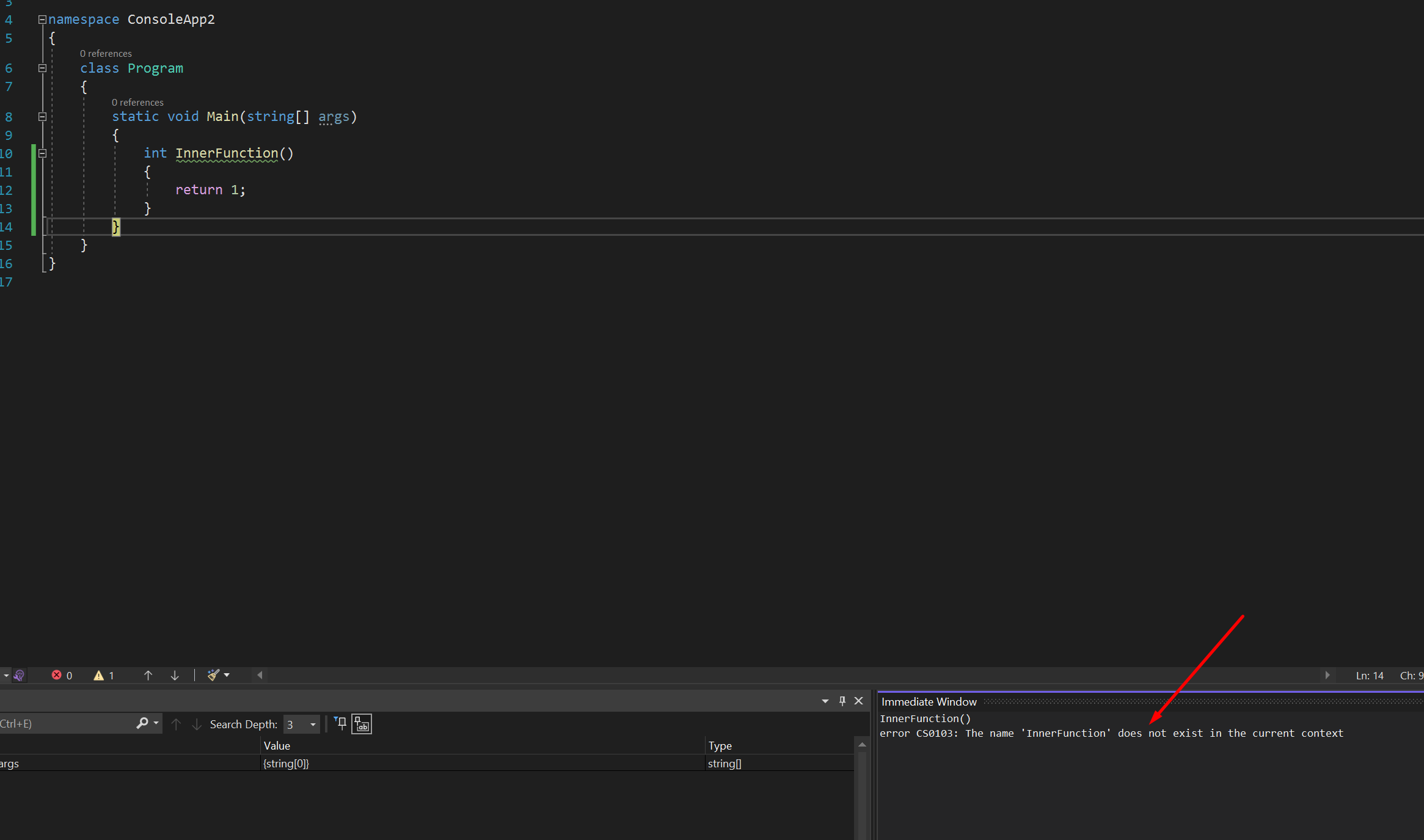Click the 0 references lens above Main
Image resolution: width=1424 pixels, height=840 pixels.
137,102
